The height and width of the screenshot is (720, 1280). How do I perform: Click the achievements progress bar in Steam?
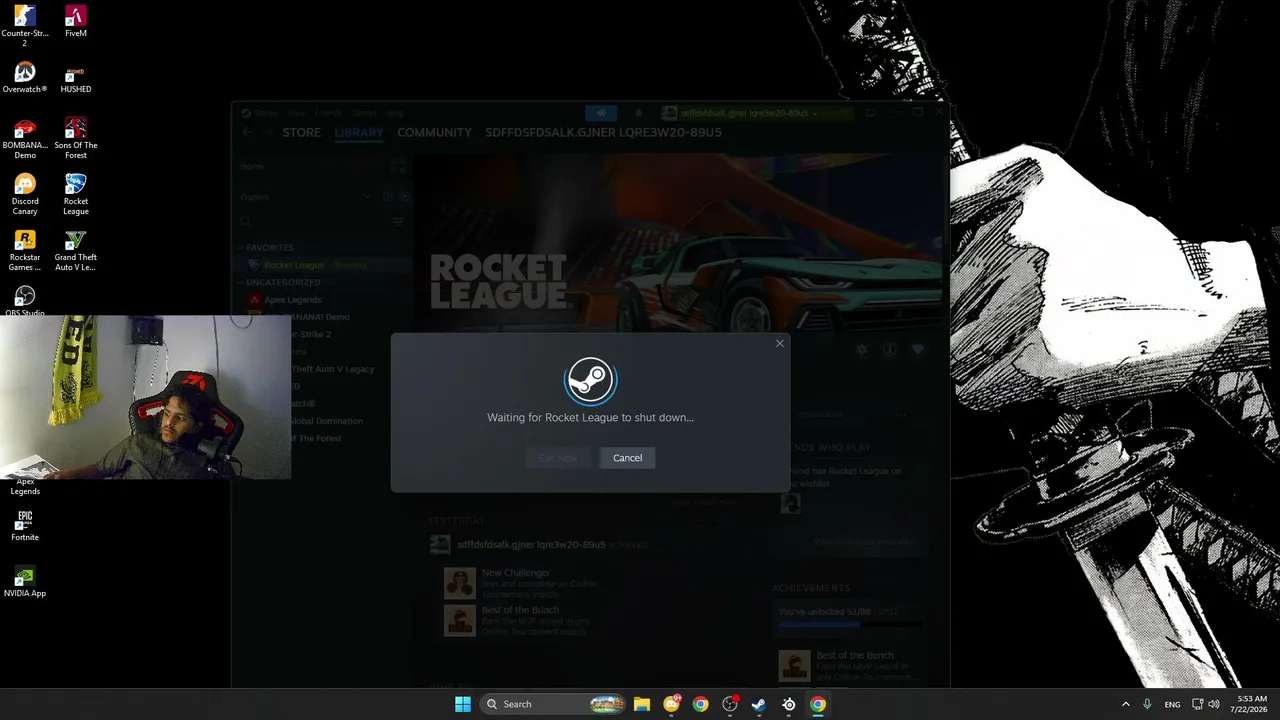click(x=849, y=625)
